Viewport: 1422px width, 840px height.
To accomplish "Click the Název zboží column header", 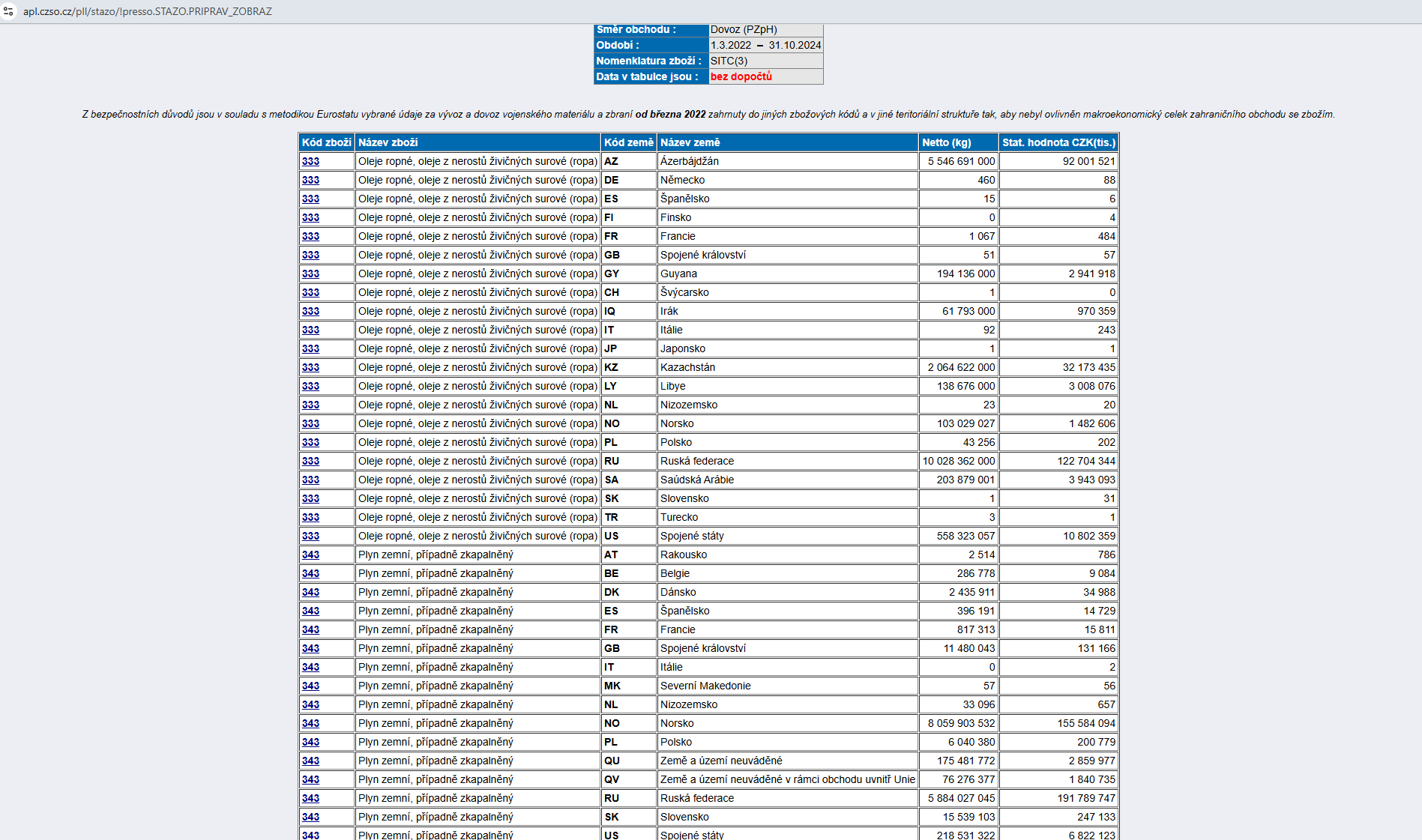I will pos(477,142).
